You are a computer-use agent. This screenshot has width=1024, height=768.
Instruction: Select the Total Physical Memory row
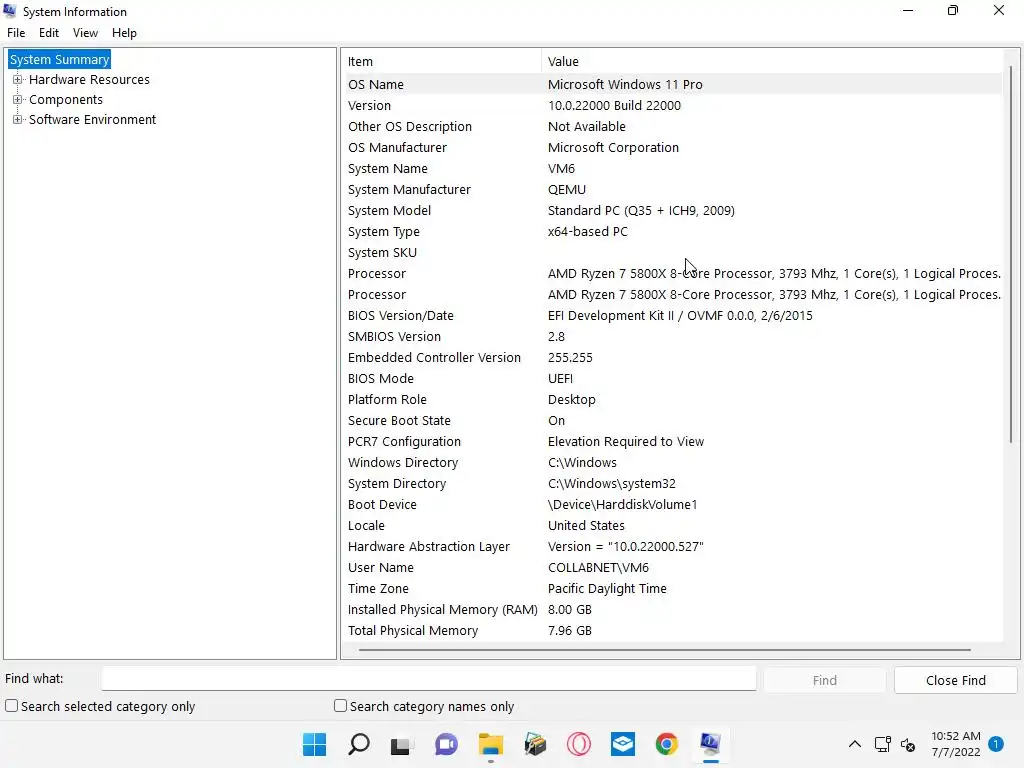[x=673, y=630]
